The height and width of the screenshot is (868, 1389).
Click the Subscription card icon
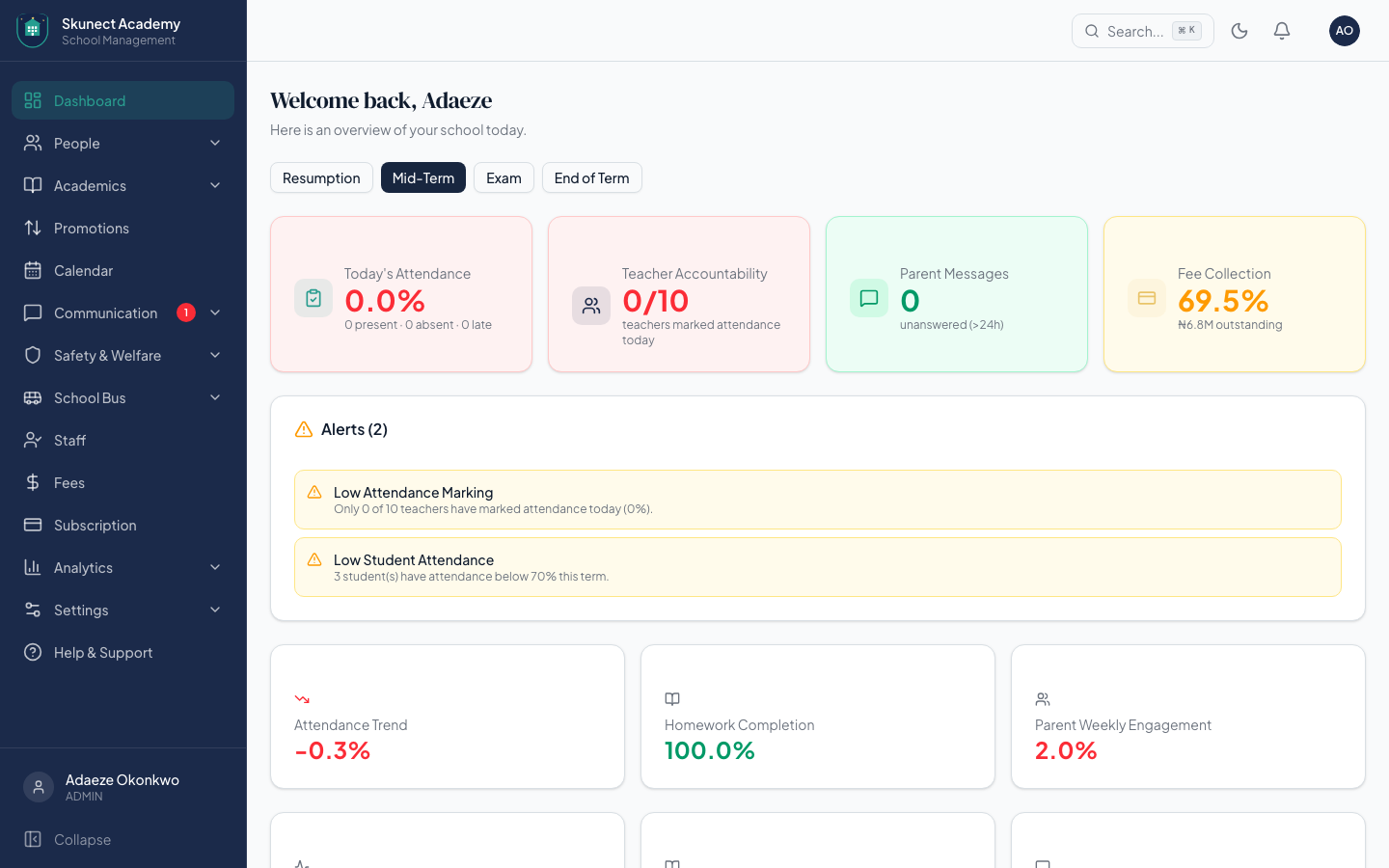tap(33, 525)
